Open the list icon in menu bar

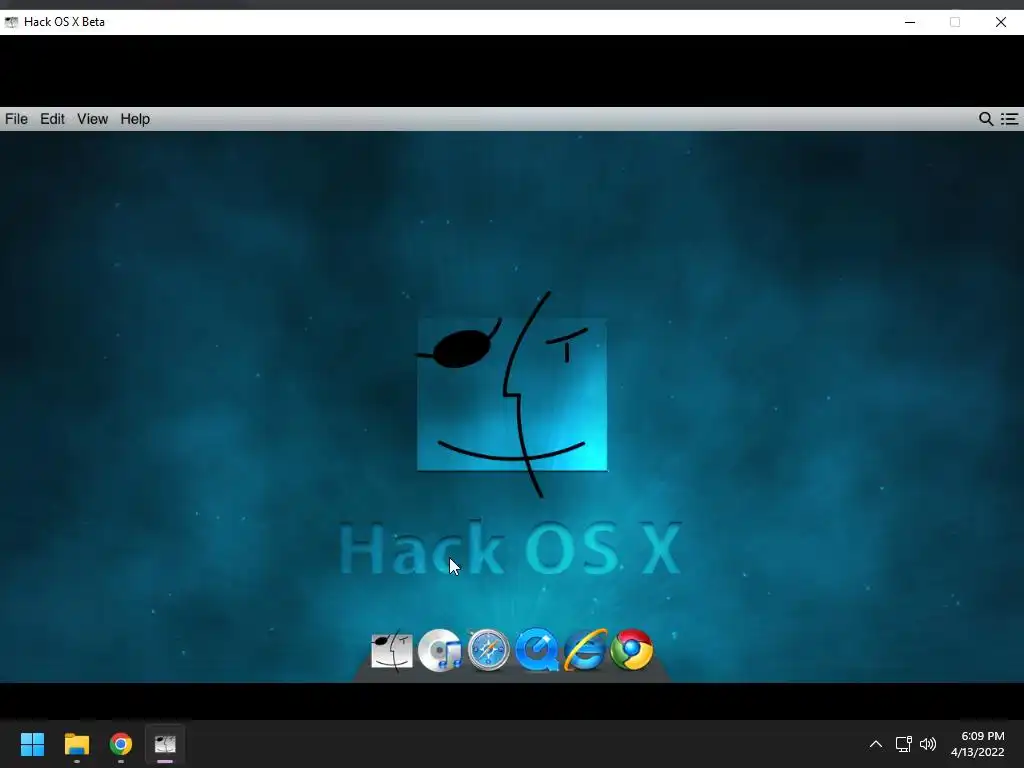click(x=1010, y=119)
